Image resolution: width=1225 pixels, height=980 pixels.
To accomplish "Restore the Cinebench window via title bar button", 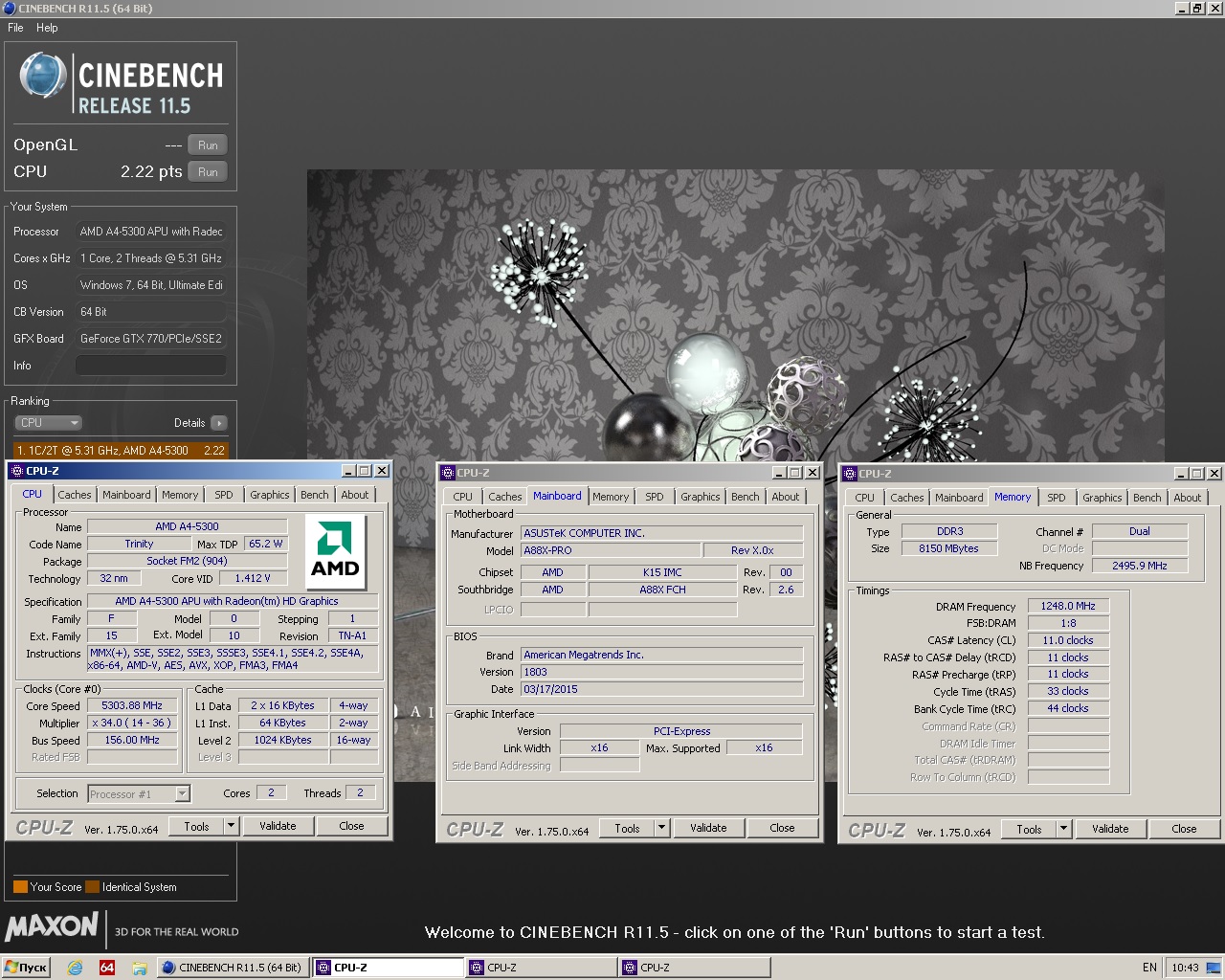I will pos(1197,9).
